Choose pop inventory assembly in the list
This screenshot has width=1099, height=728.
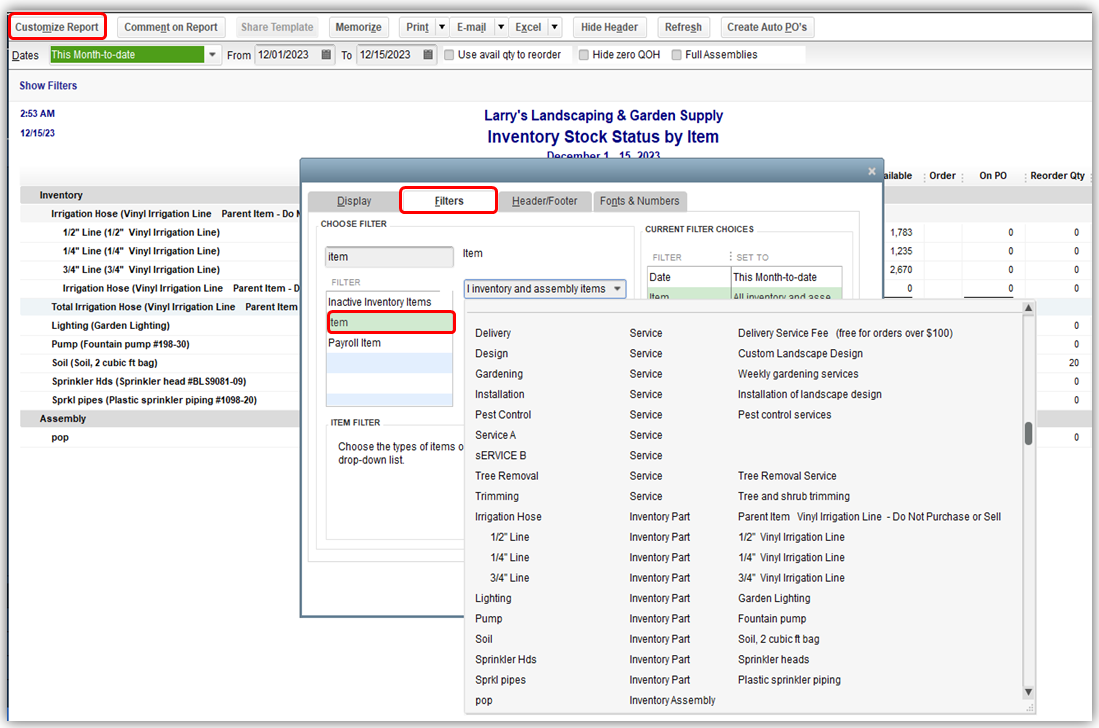click(743, 700)
